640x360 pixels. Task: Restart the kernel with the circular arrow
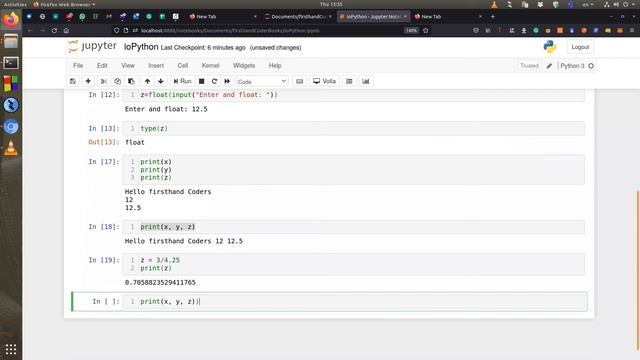point(214,81)
